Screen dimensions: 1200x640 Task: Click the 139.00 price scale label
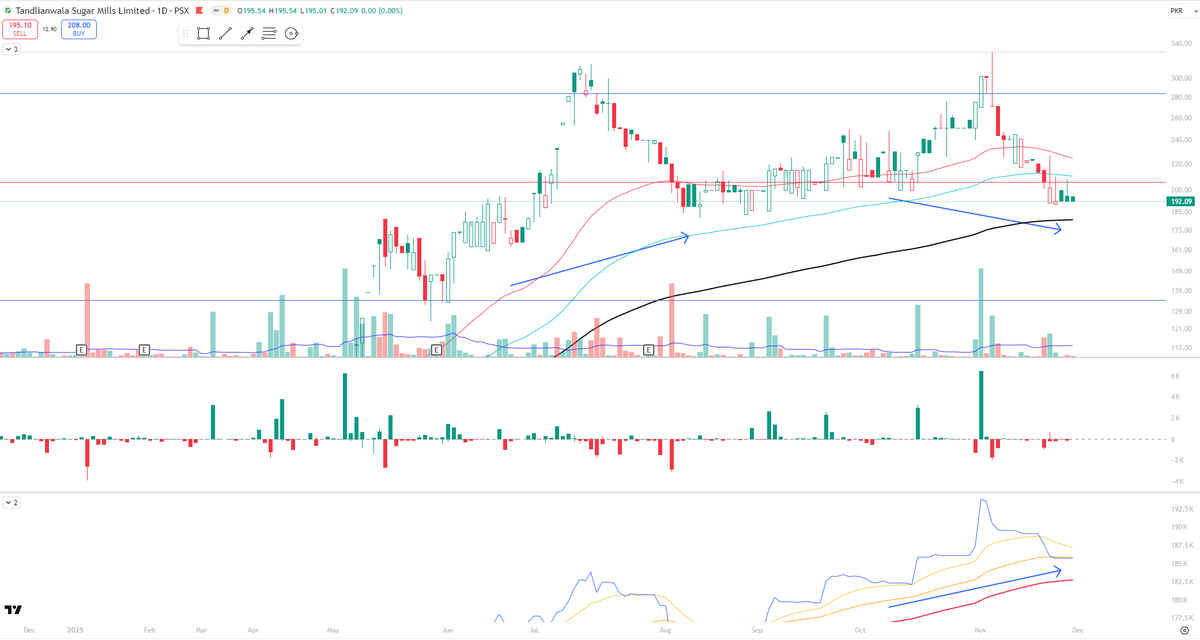[1179, 290]
